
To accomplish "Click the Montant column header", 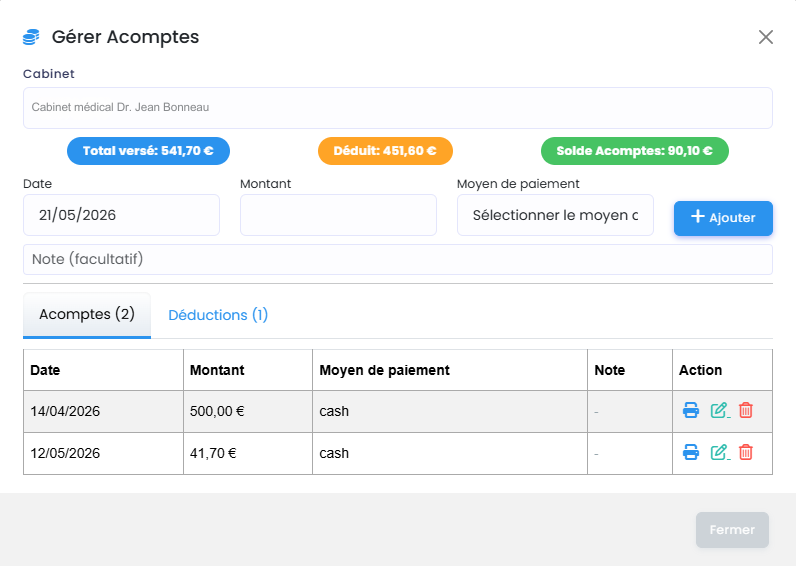I will (x=248, y=370).
